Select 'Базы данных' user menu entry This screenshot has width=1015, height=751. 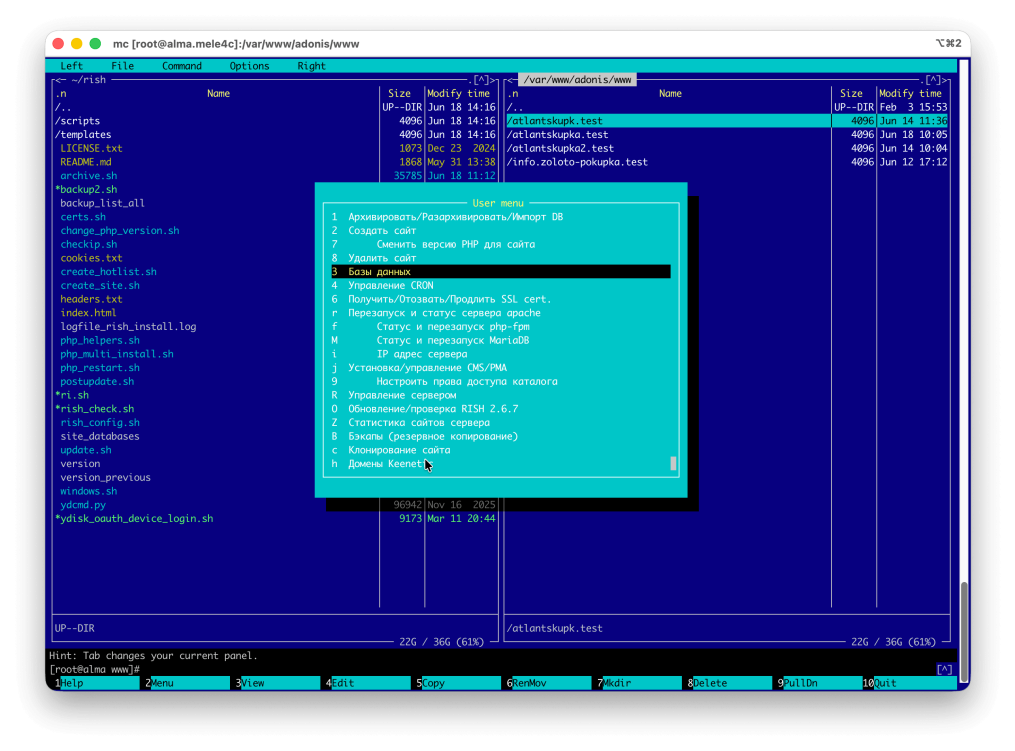coord(500,272)
